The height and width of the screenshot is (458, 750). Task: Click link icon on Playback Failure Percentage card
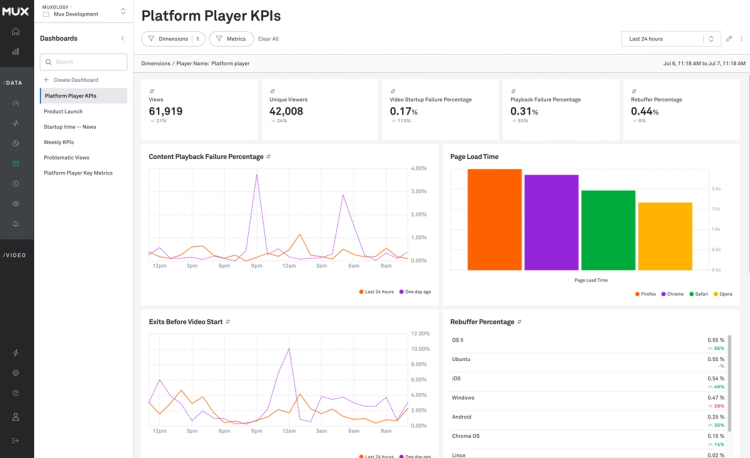pyautogui.click(x=513, y=91)
